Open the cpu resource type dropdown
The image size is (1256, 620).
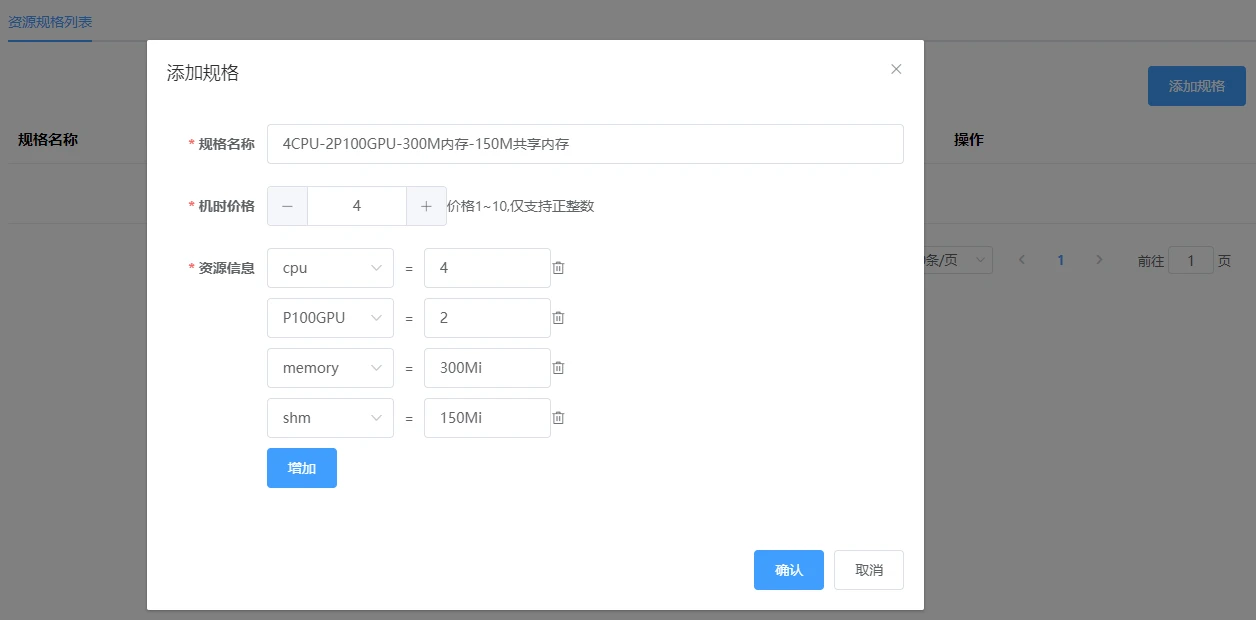(x=330, y=268)
